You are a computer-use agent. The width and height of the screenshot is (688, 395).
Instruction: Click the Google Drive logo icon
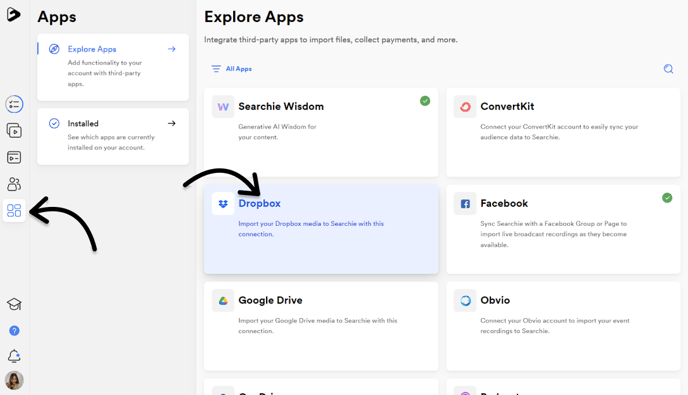223,301
